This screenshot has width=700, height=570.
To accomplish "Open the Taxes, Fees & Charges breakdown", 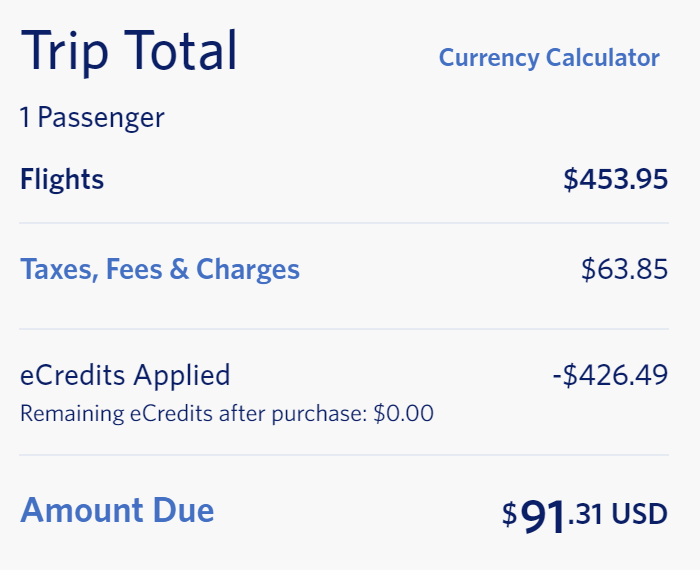I will pyautogui.click(x=160, y=269).
